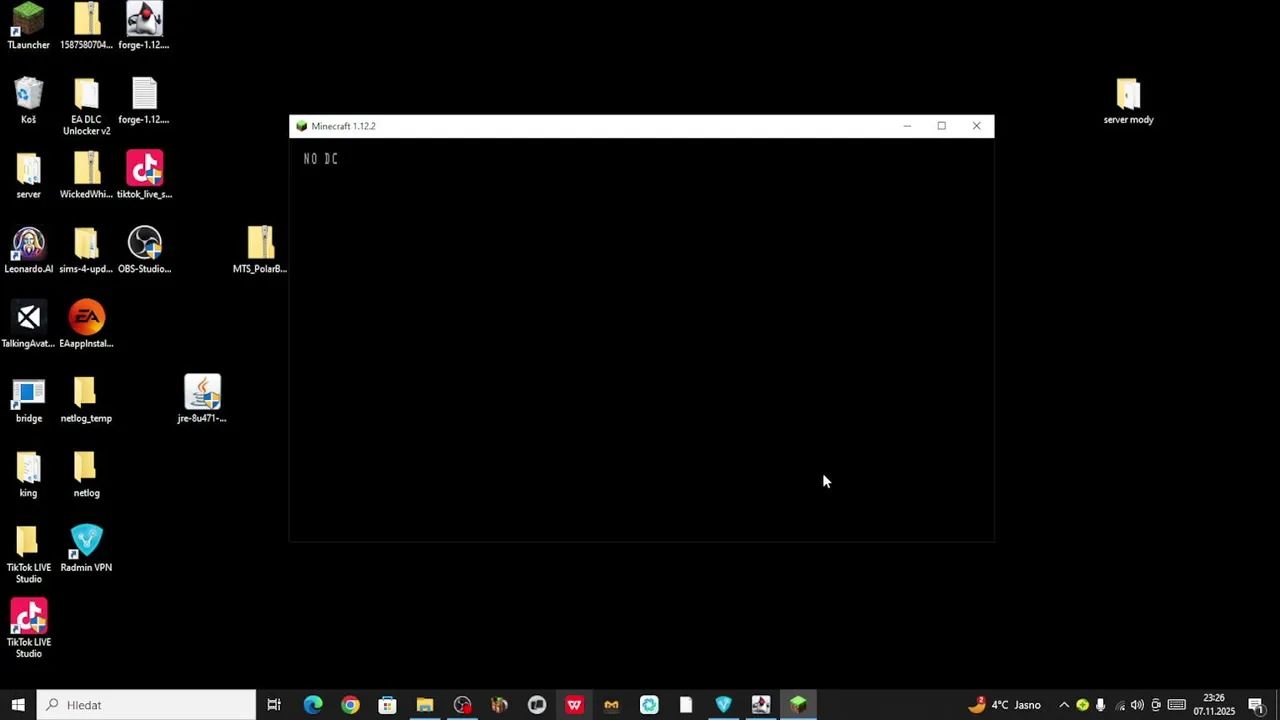Image resolution: width=1280 pixels, height=720 pixels.
Task: Select the MTS_PolarB zip archive
Action: click(x=260, y=250)
